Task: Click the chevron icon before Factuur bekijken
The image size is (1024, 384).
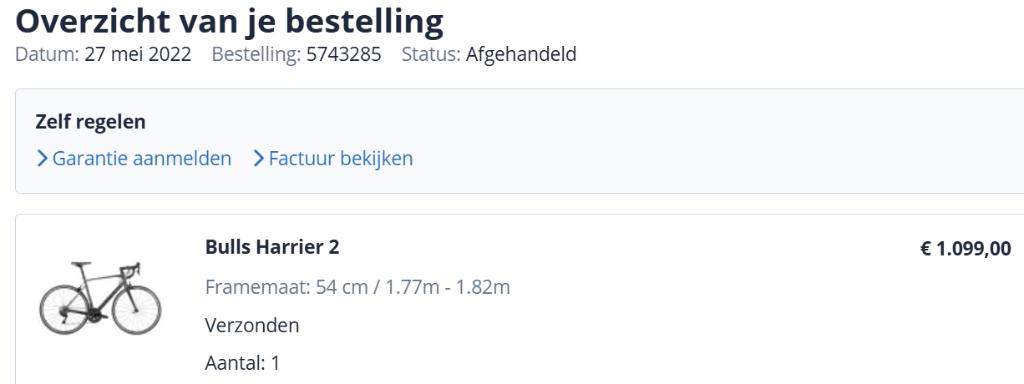Action: pyautogui.click(x=259, y=159)
